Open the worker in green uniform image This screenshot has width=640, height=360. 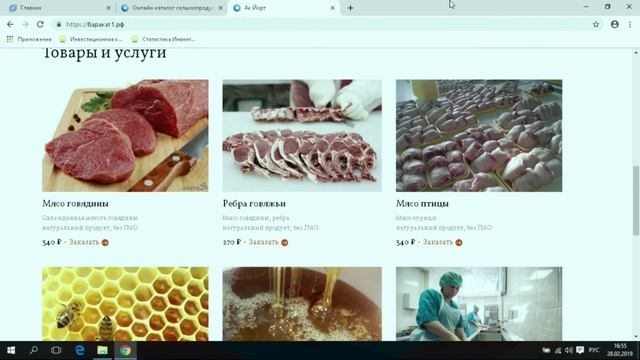click(479, 304)
